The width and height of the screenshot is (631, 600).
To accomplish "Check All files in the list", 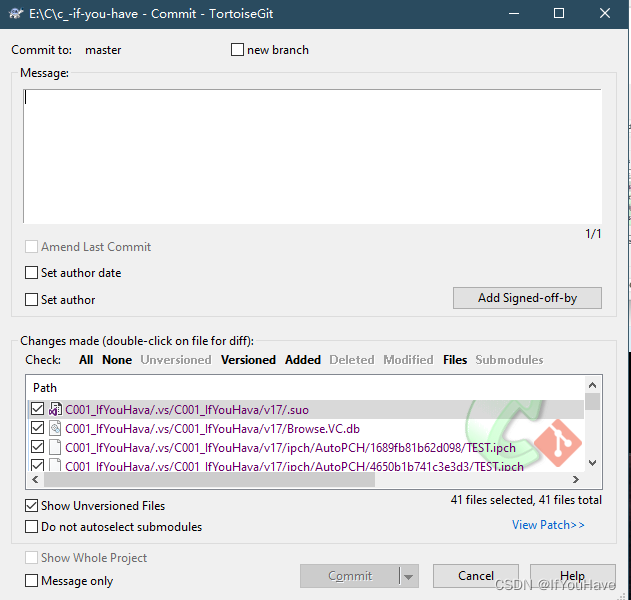I will pos(86,359).
